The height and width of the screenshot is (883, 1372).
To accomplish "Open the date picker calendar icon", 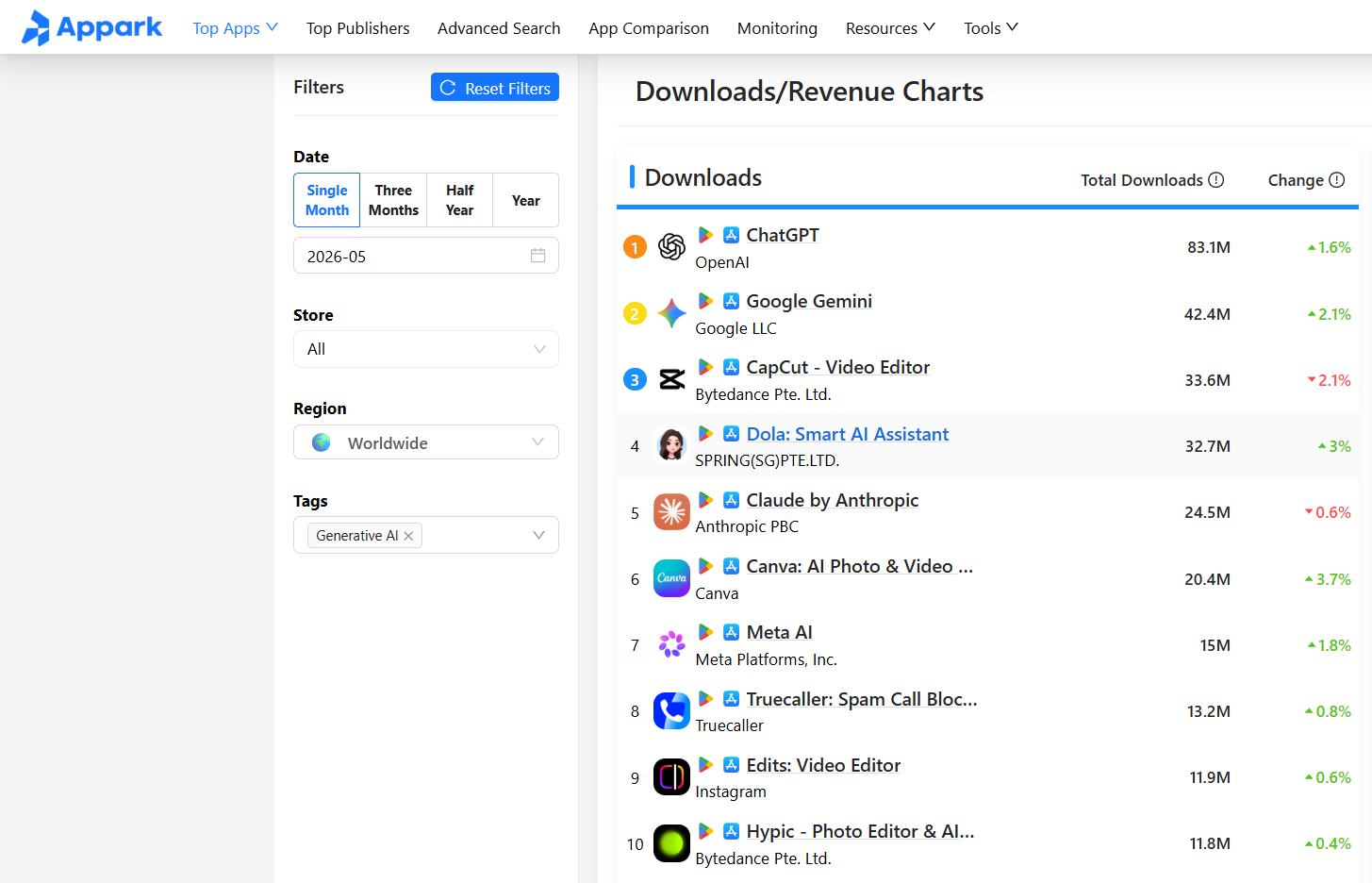I will point(538,256).
